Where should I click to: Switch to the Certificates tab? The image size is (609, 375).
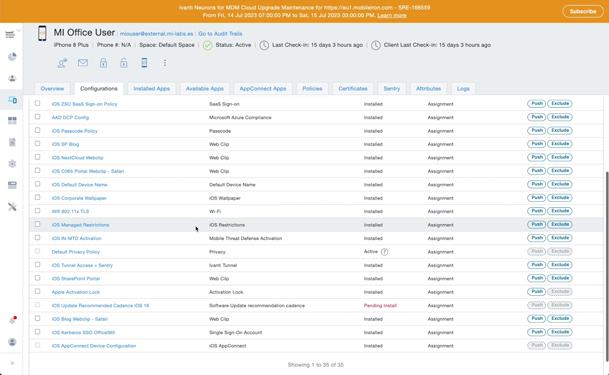(x=353, y=89)
